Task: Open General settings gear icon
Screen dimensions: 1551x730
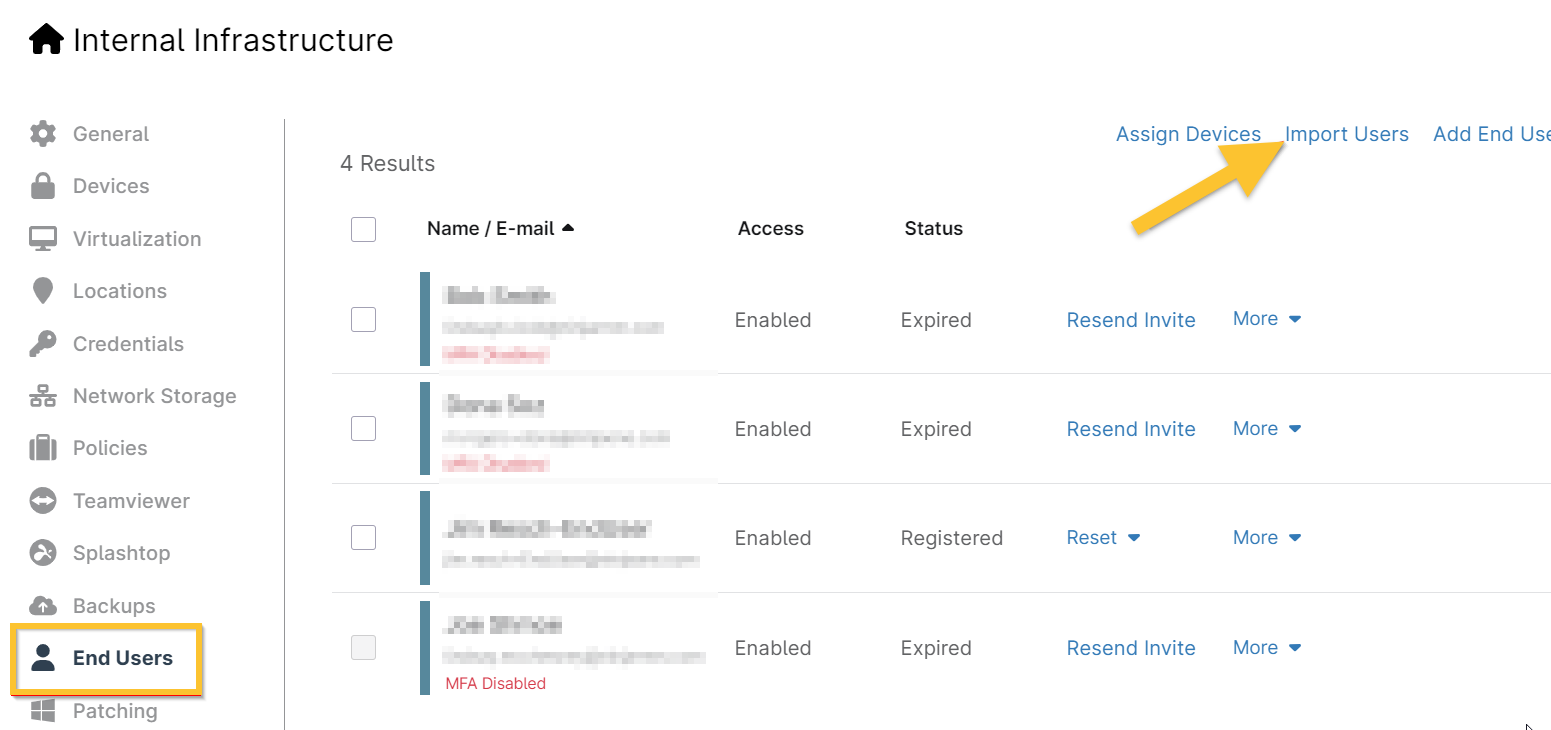Action: point(43,134)
